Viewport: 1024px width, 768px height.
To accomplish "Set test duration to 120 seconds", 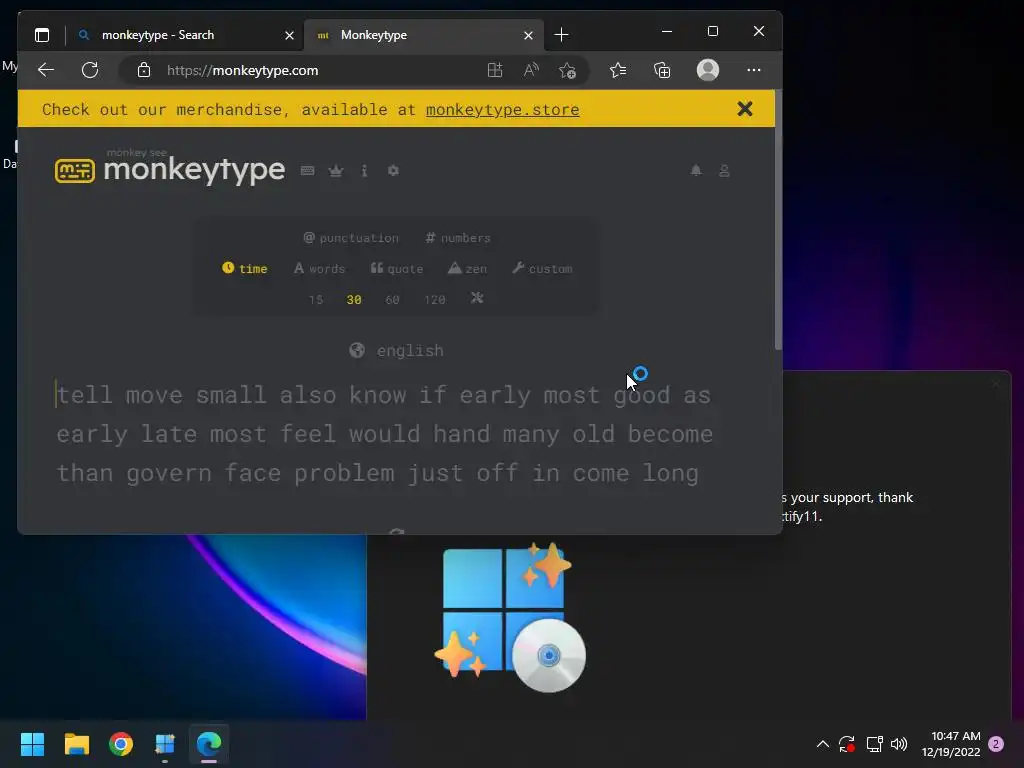I will click(434, 300).
